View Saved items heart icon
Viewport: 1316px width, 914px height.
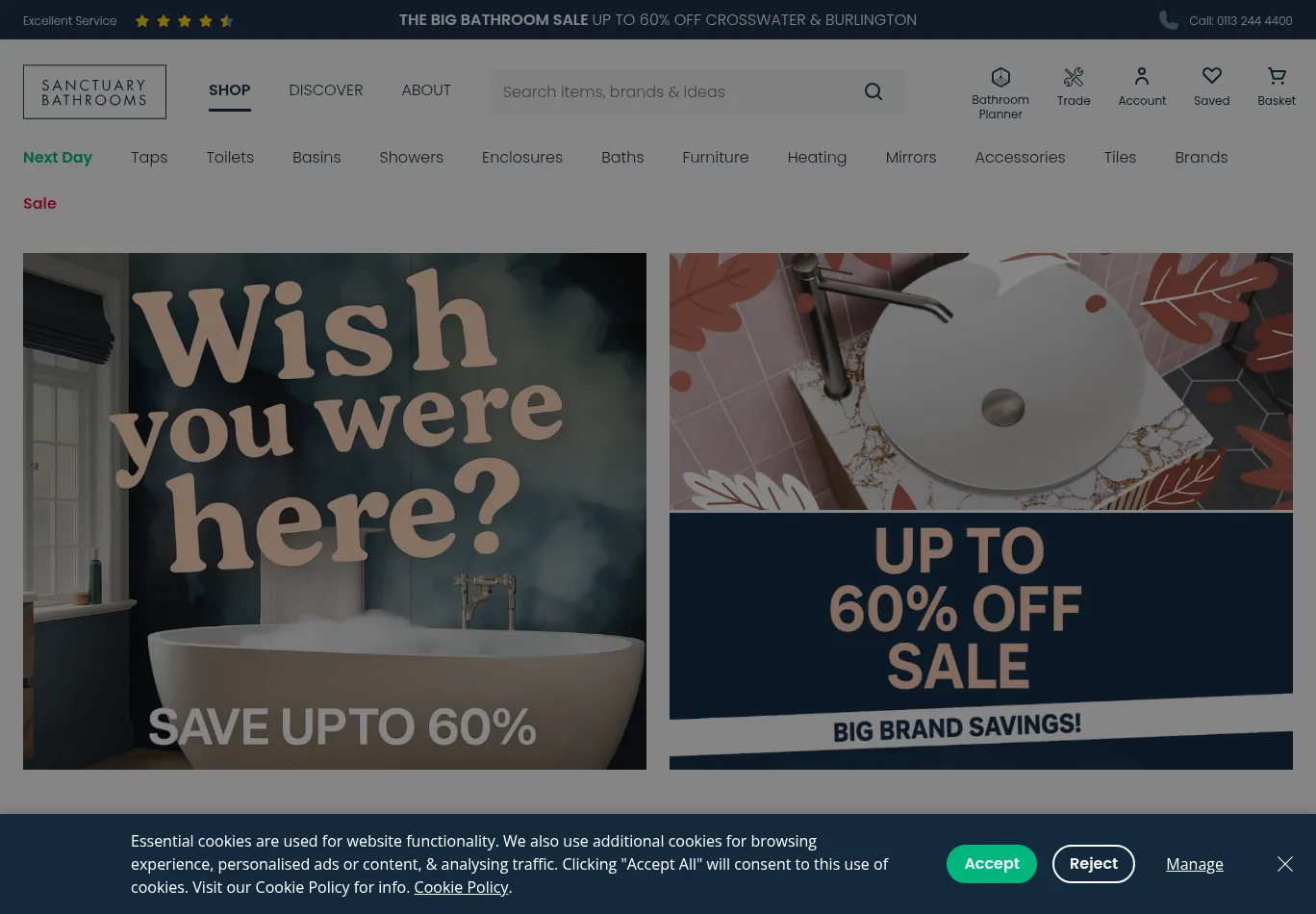pyautogui.click(x=1212, y=76)
